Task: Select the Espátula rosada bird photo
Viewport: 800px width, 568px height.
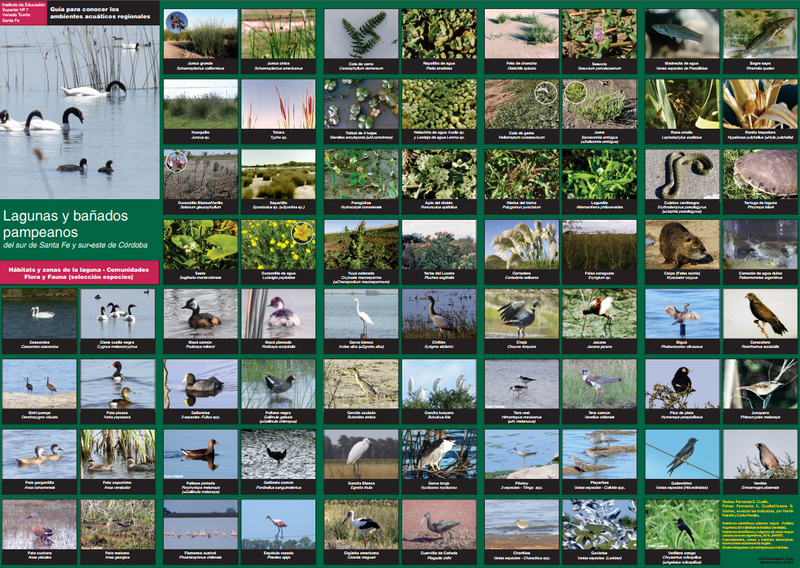Action: click(277, 523)
